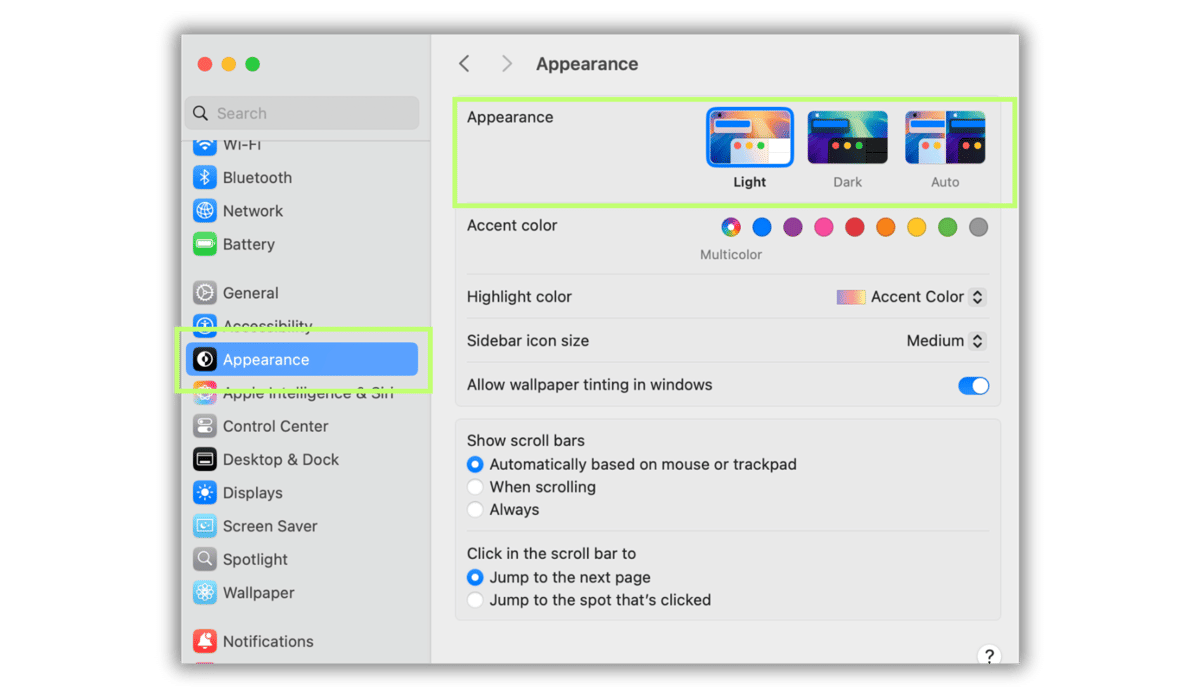Click the red close window button

205,64
